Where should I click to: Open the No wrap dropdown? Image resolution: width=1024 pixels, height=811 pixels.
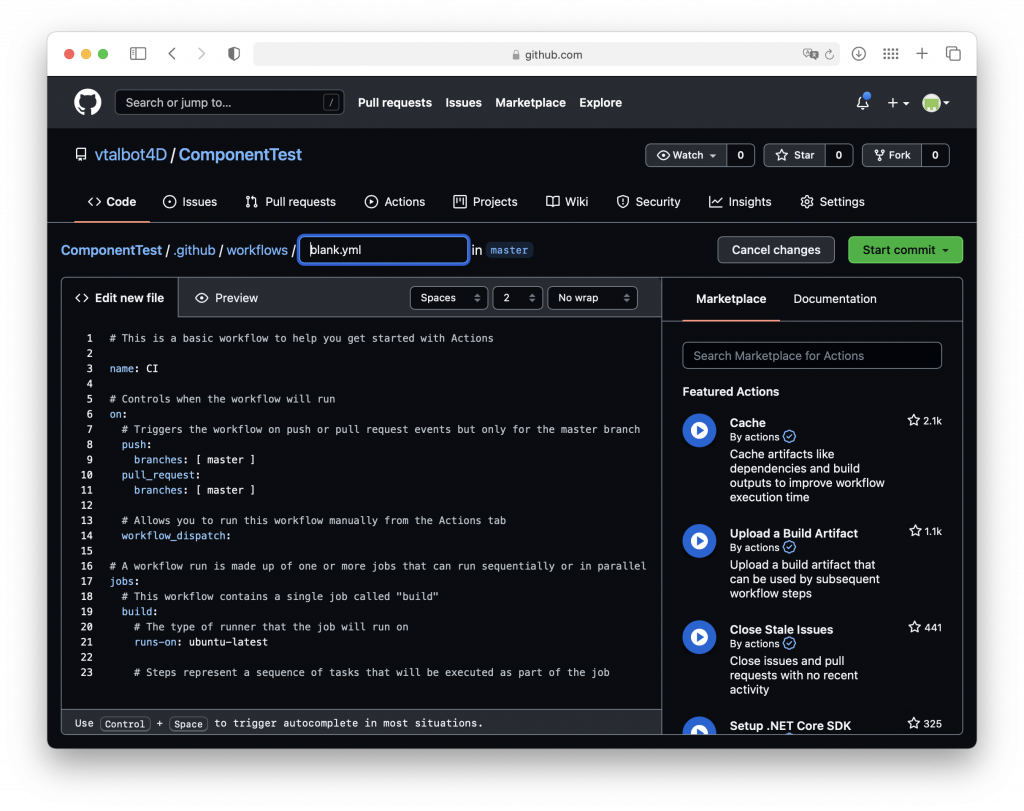point(592,298)
